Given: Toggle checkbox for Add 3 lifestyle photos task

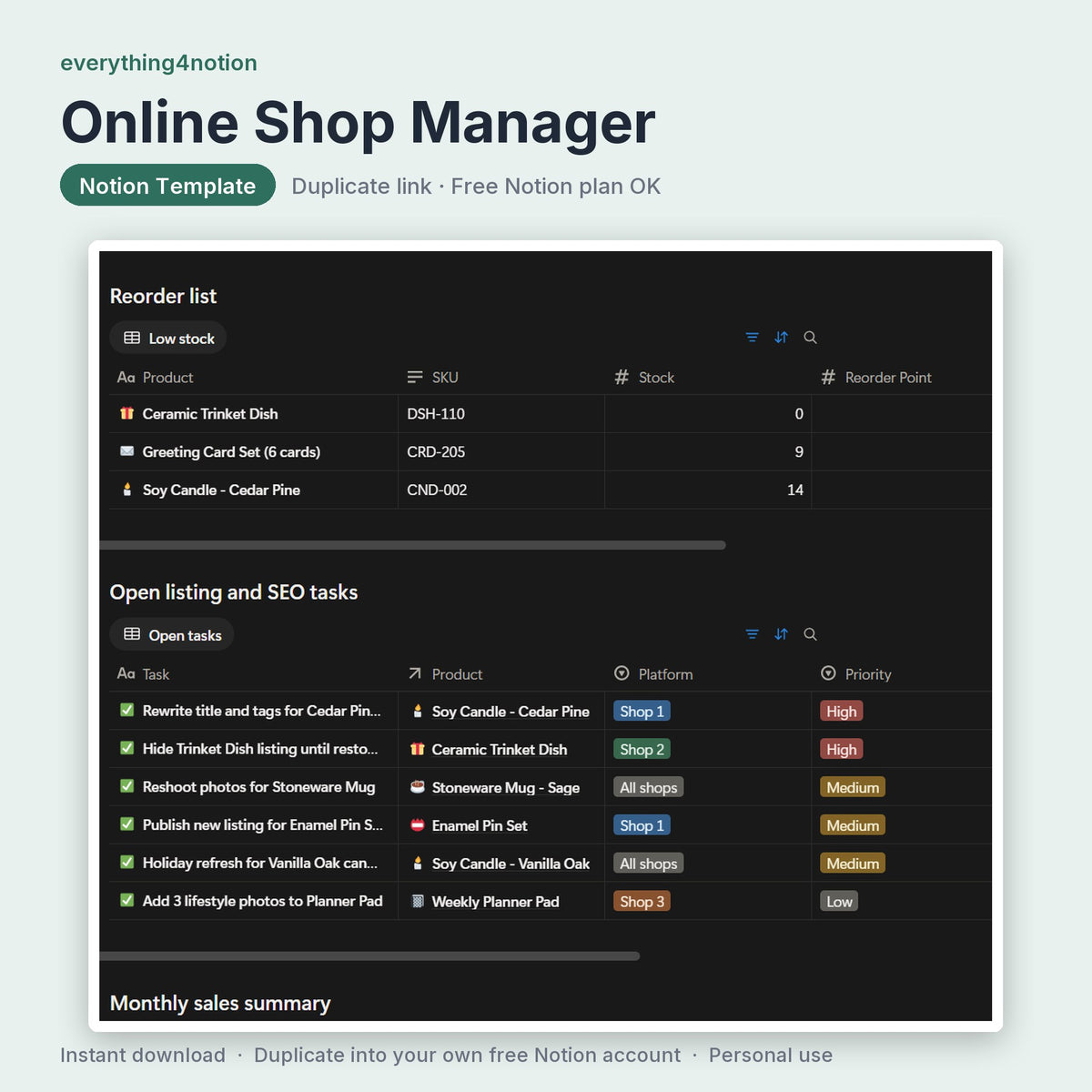Looking at the screenshot, I should (126, 900).
